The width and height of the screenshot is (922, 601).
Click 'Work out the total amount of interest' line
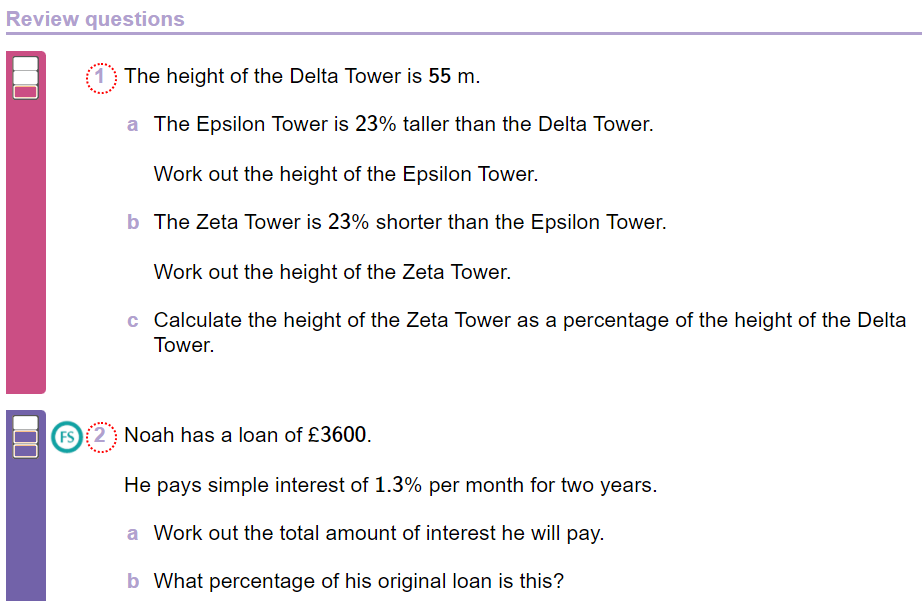[x=379, y=533]
